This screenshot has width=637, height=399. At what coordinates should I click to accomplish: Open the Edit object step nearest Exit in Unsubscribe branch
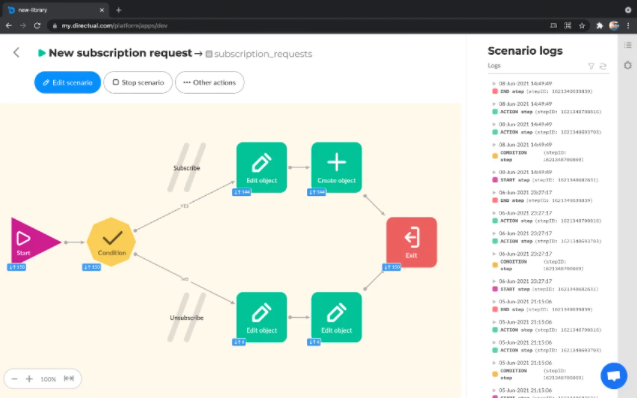pos(336,317)
